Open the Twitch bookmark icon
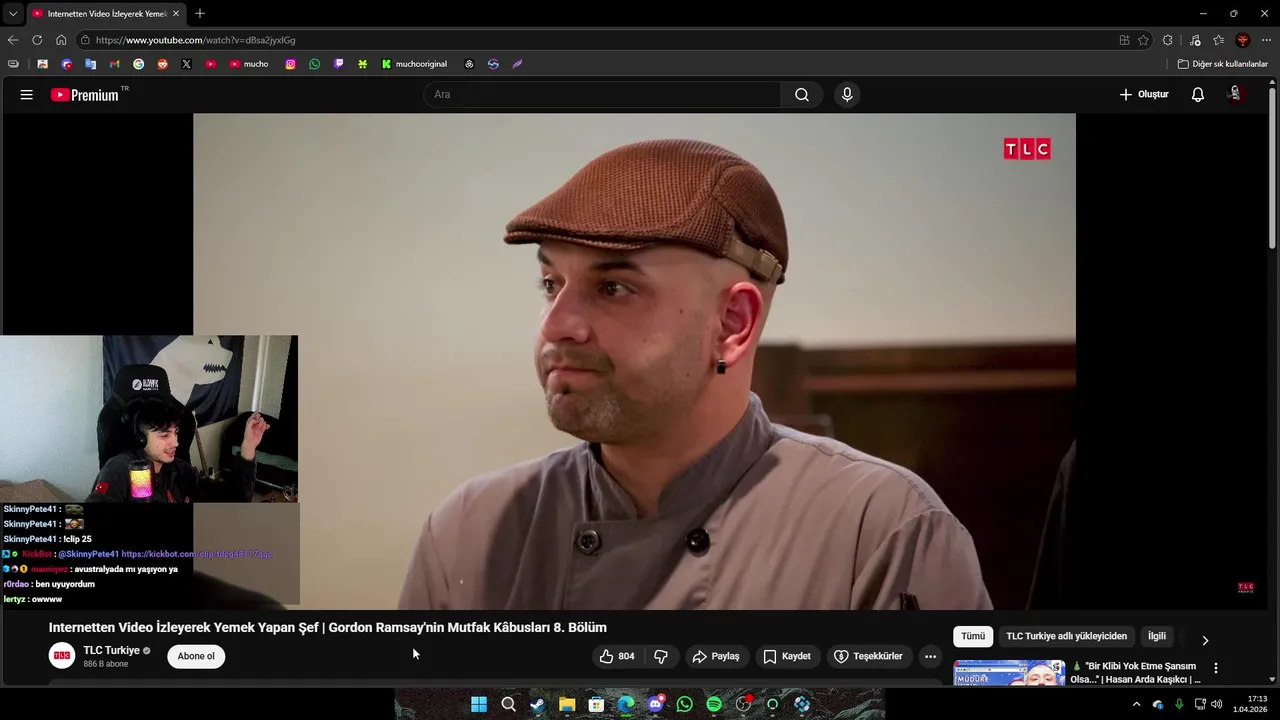This screenshot has height=720, width=1280. [339, 64]
